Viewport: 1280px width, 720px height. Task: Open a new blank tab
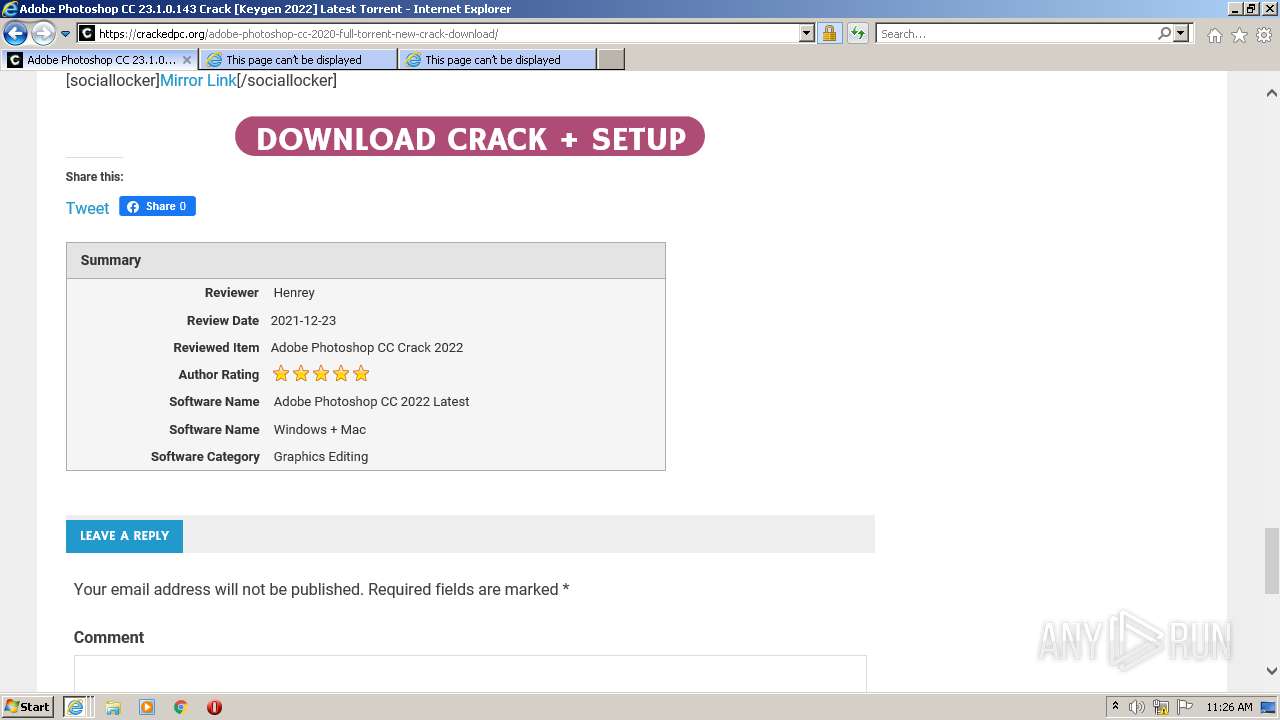(x=611, y=60)
